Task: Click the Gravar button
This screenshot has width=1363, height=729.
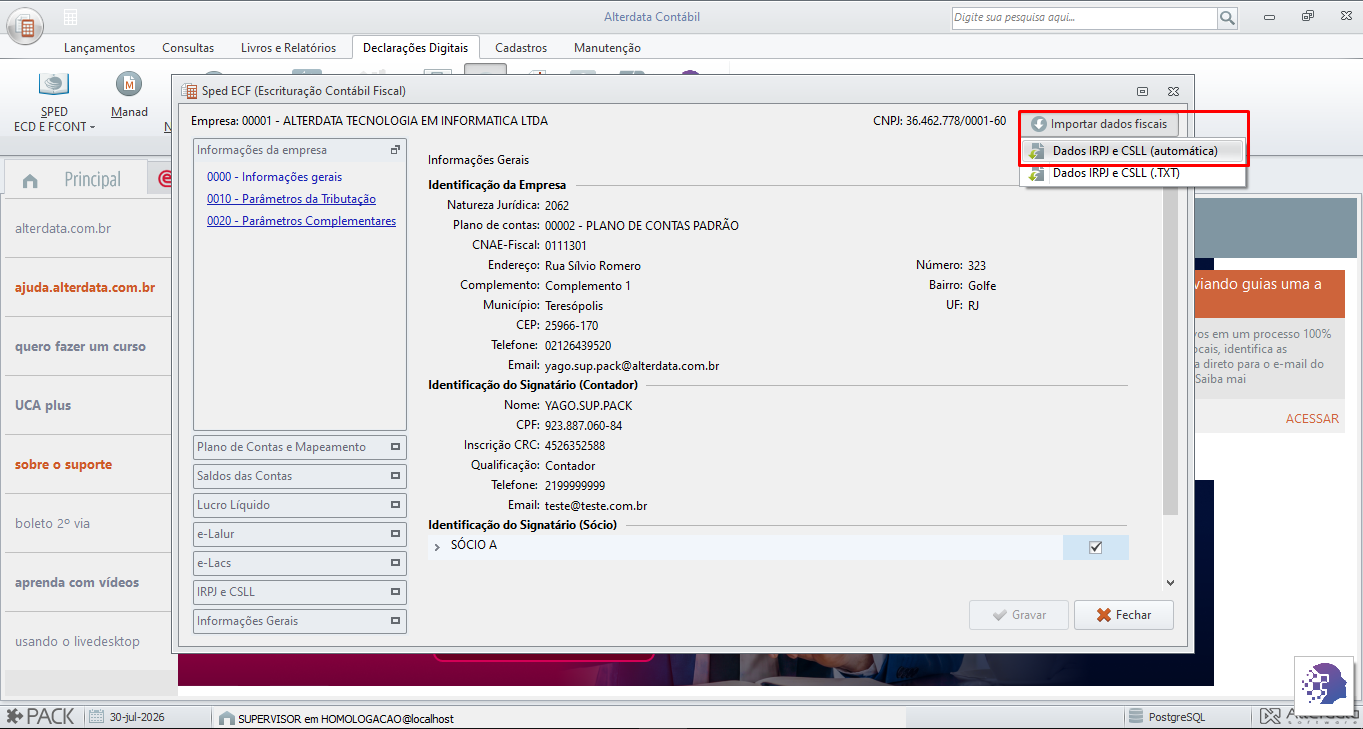Action: pos(1019,615)
